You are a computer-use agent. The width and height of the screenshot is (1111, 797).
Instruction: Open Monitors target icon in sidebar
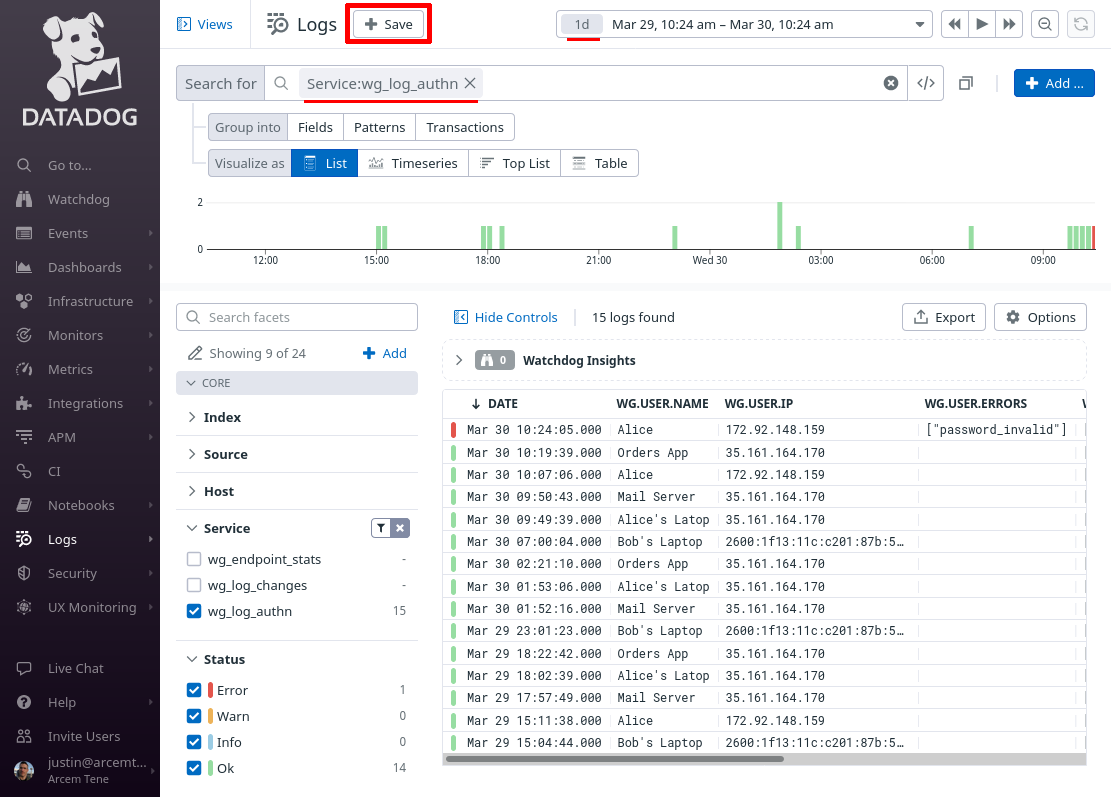(x=24, y=335)
